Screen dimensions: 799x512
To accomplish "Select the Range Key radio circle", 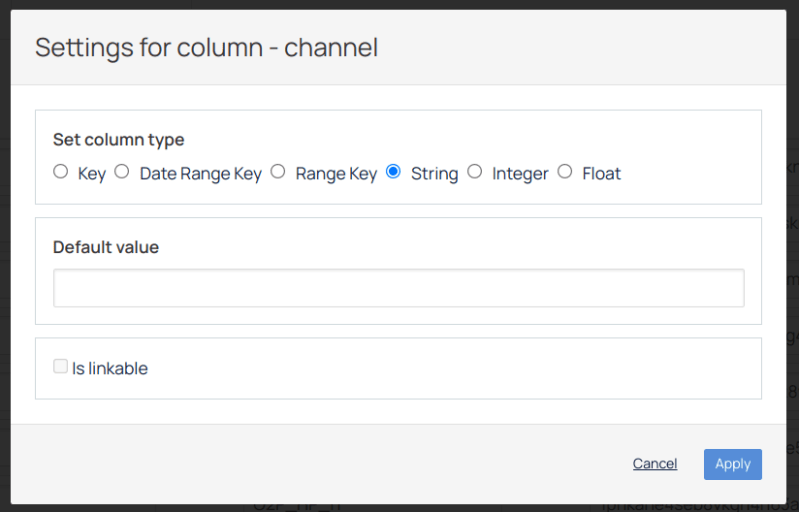I will coord(278,172).
